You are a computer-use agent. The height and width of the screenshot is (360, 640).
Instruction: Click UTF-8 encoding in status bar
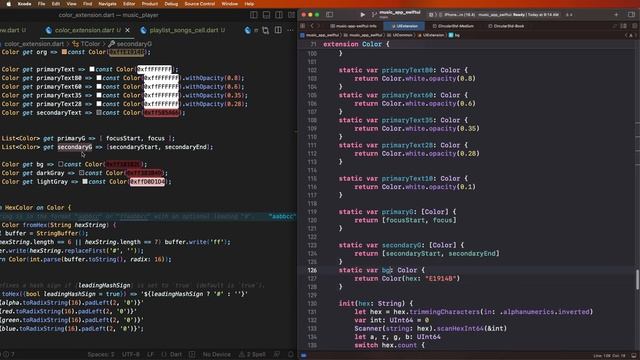coord(131,354)
